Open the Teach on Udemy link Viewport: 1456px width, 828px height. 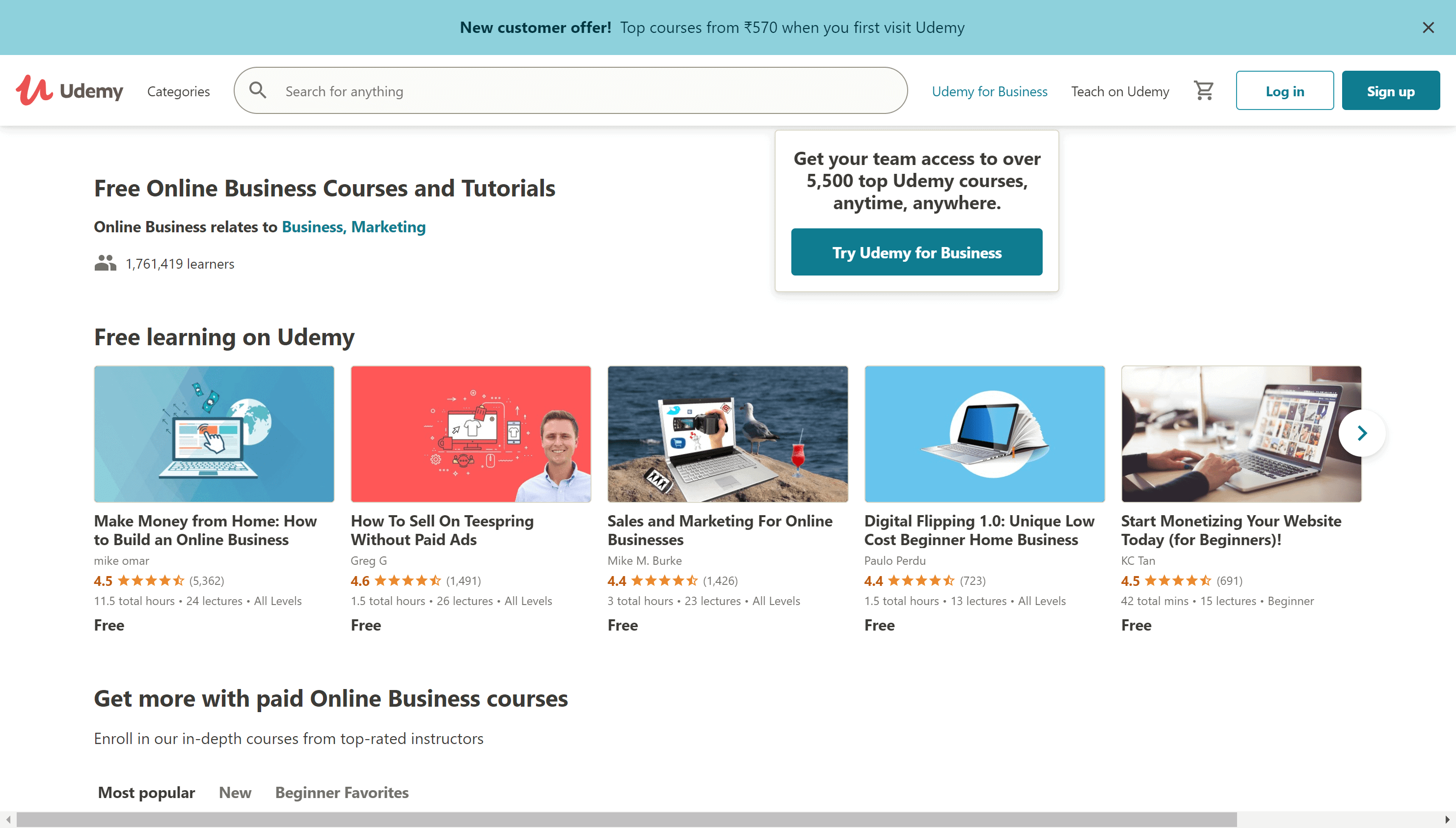point(1120,91)
